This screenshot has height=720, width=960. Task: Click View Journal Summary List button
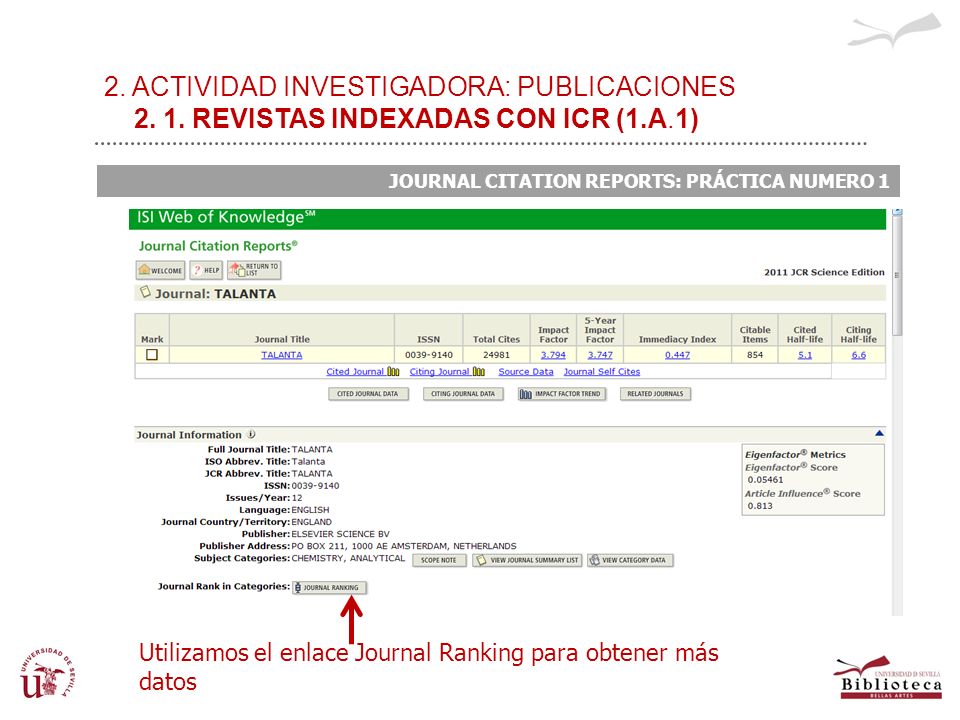pos(527,560)
